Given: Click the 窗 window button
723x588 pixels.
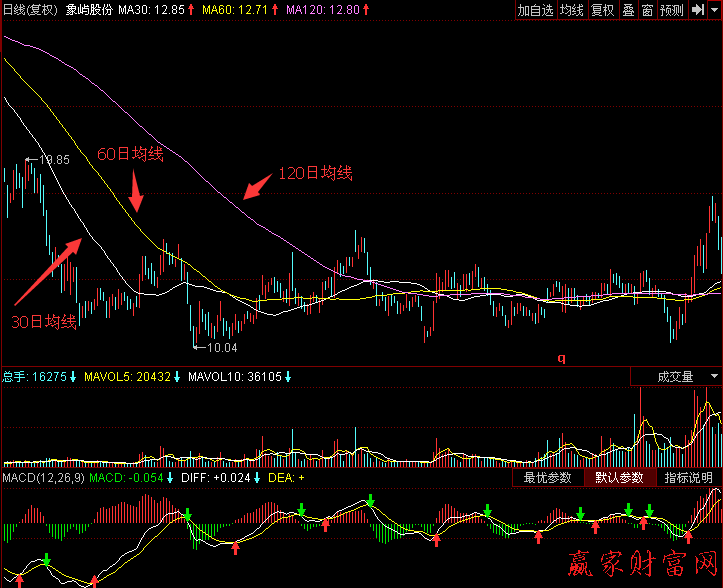Looking at the screenshot, I should pos(647,10).
